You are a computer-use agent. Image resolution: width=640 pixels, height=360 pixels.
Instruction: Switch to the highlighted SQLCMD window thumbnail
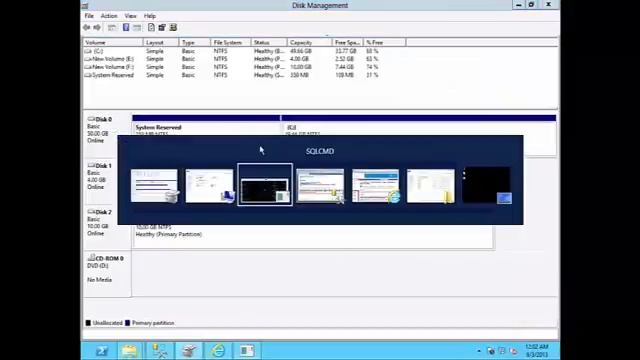pos(265,185)
